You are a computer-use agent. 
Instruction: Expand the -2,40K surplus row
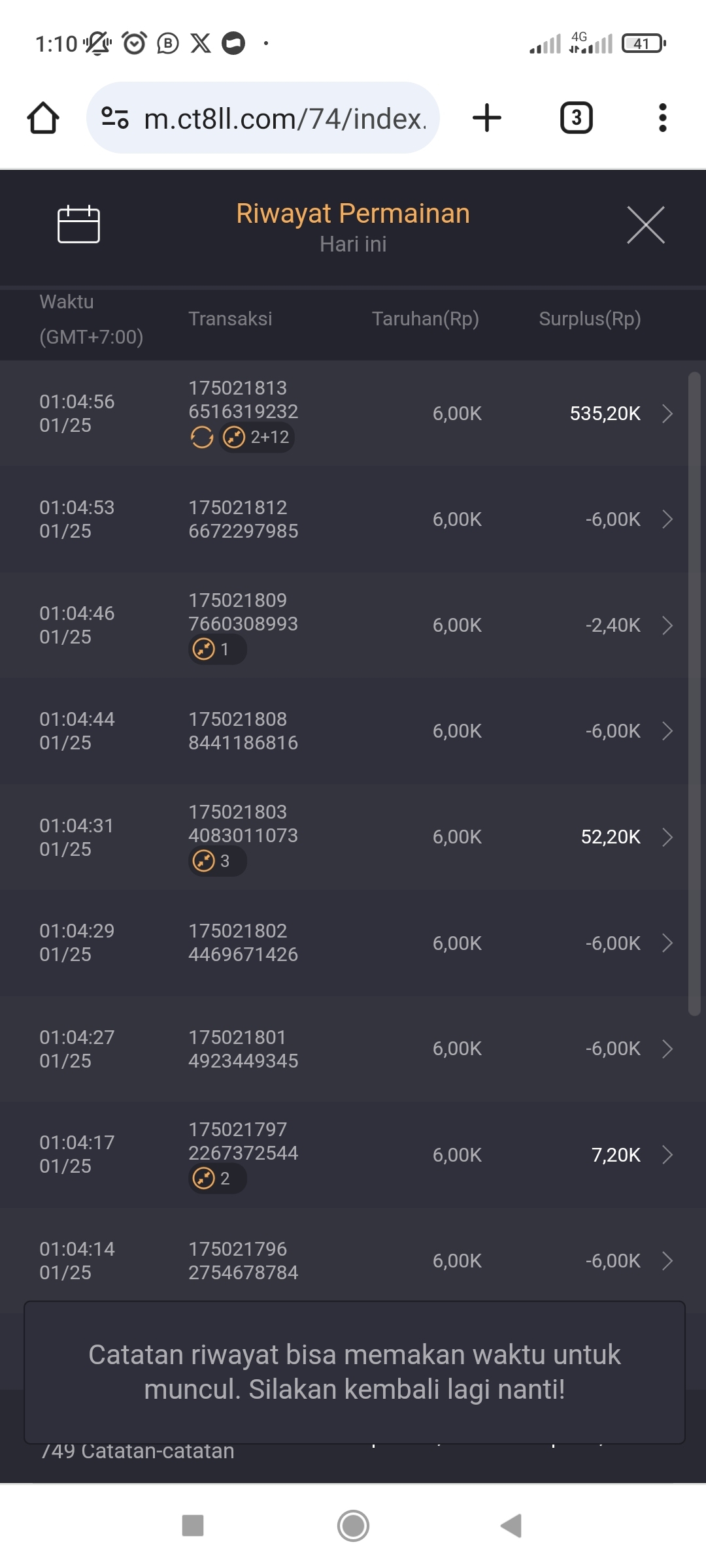[x=667, y=625]
